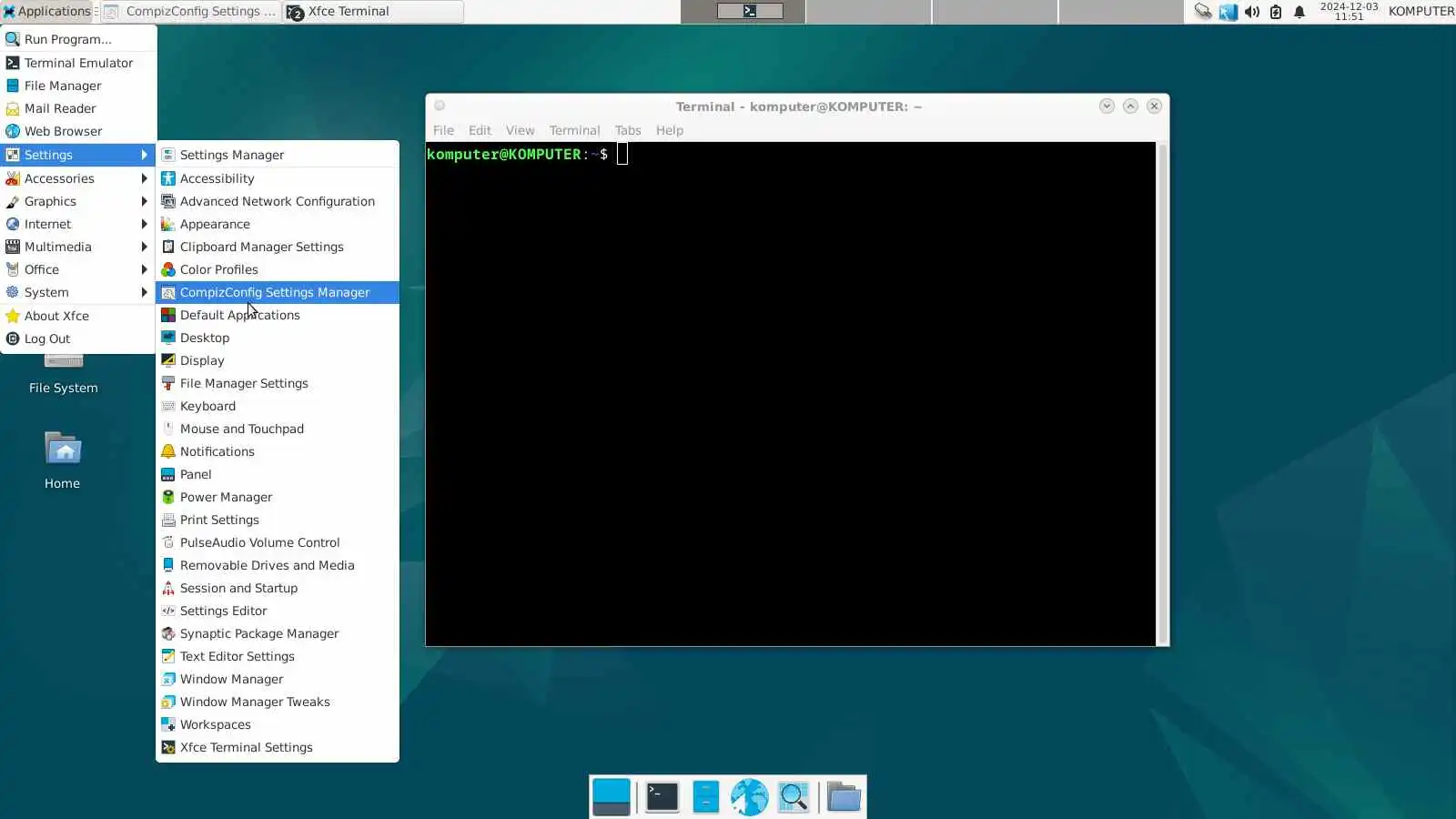This screenshot has width=1456, height=819.
Task: Open the Panel settings entry
Action: click(278, 474)
